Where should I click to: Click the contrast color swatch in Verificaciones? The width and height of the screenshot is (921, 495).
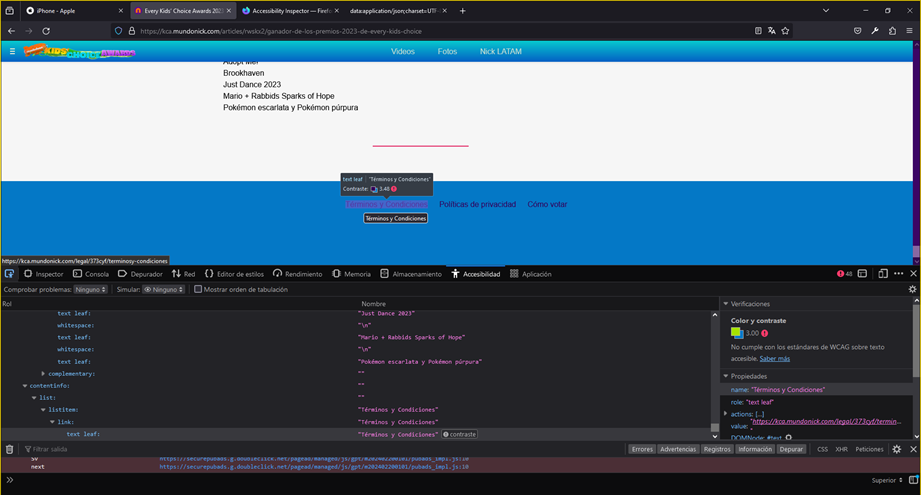[x=737, y=333]
